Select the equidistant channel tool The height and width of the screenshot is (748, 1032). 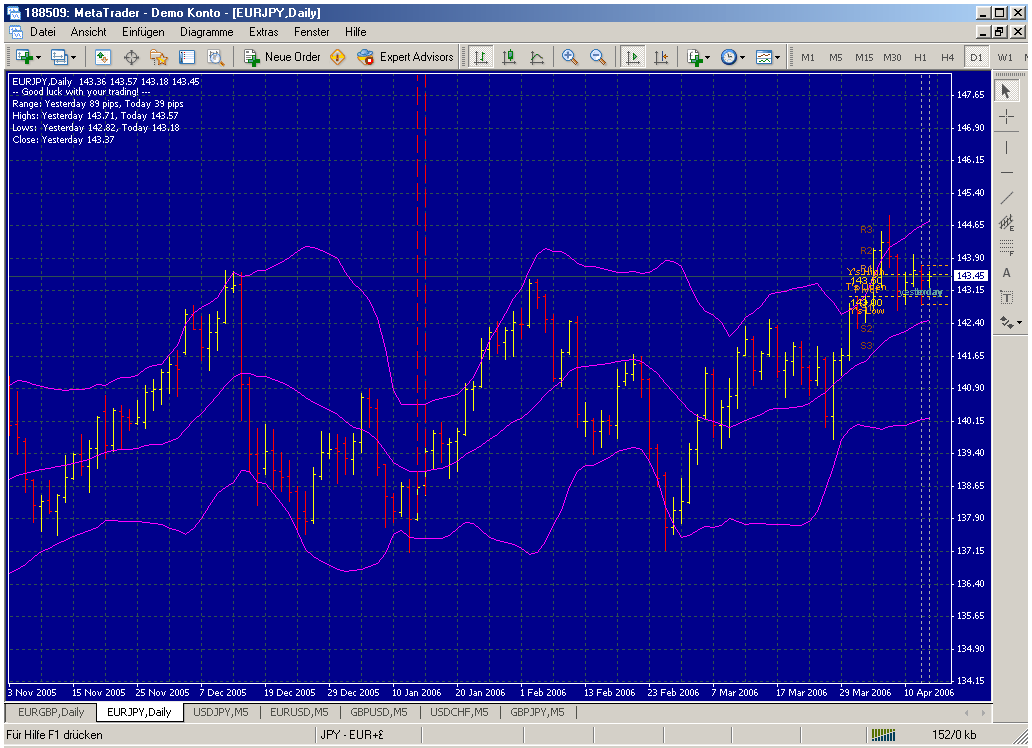(1006, 223)
